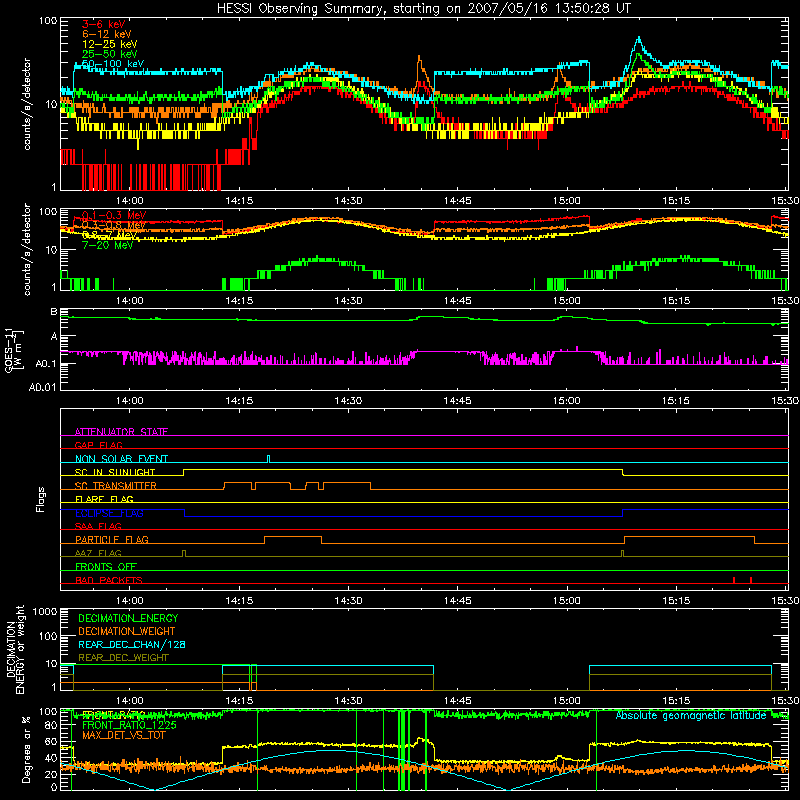This screenshot has width=800, height=800.
Task: Click the green 7-20 MeV legend label
Action: coord(107,245)
